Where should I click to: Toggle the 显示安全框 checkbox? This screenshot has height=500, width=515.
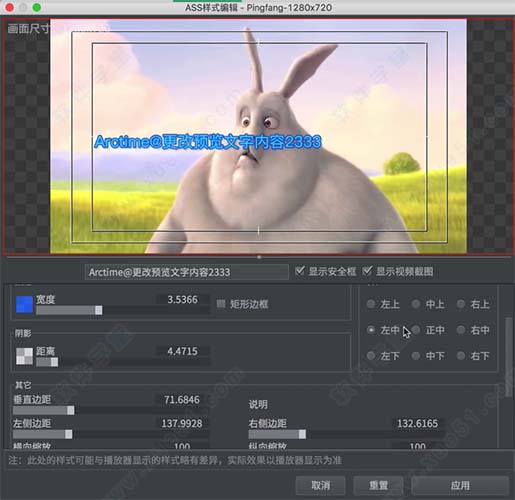(300, 271)
